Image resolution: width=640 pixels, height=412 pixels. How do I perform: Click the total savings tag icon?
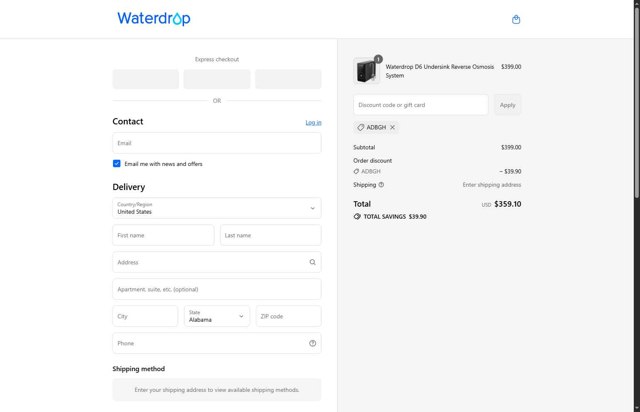coord(357,216)
